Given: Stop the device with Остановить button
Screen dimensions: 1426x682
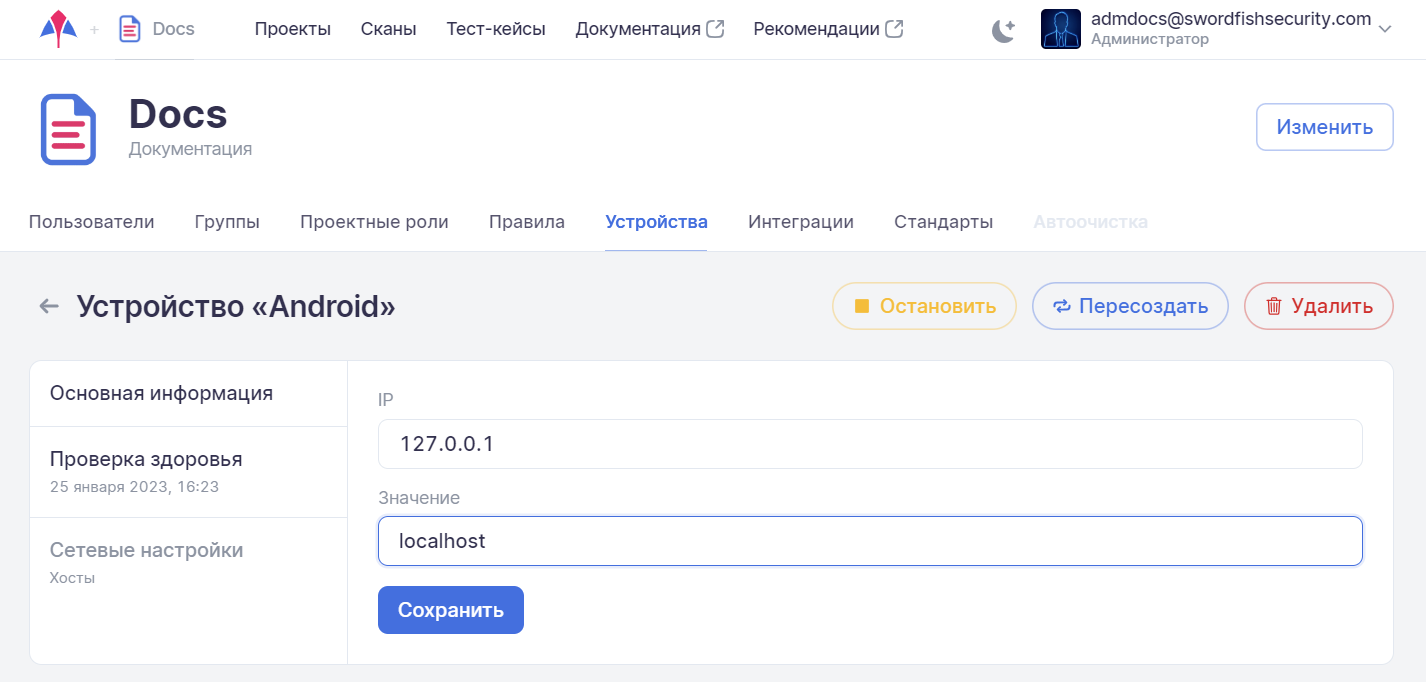Looking at the screenshot, I should (x=924, y=306).
